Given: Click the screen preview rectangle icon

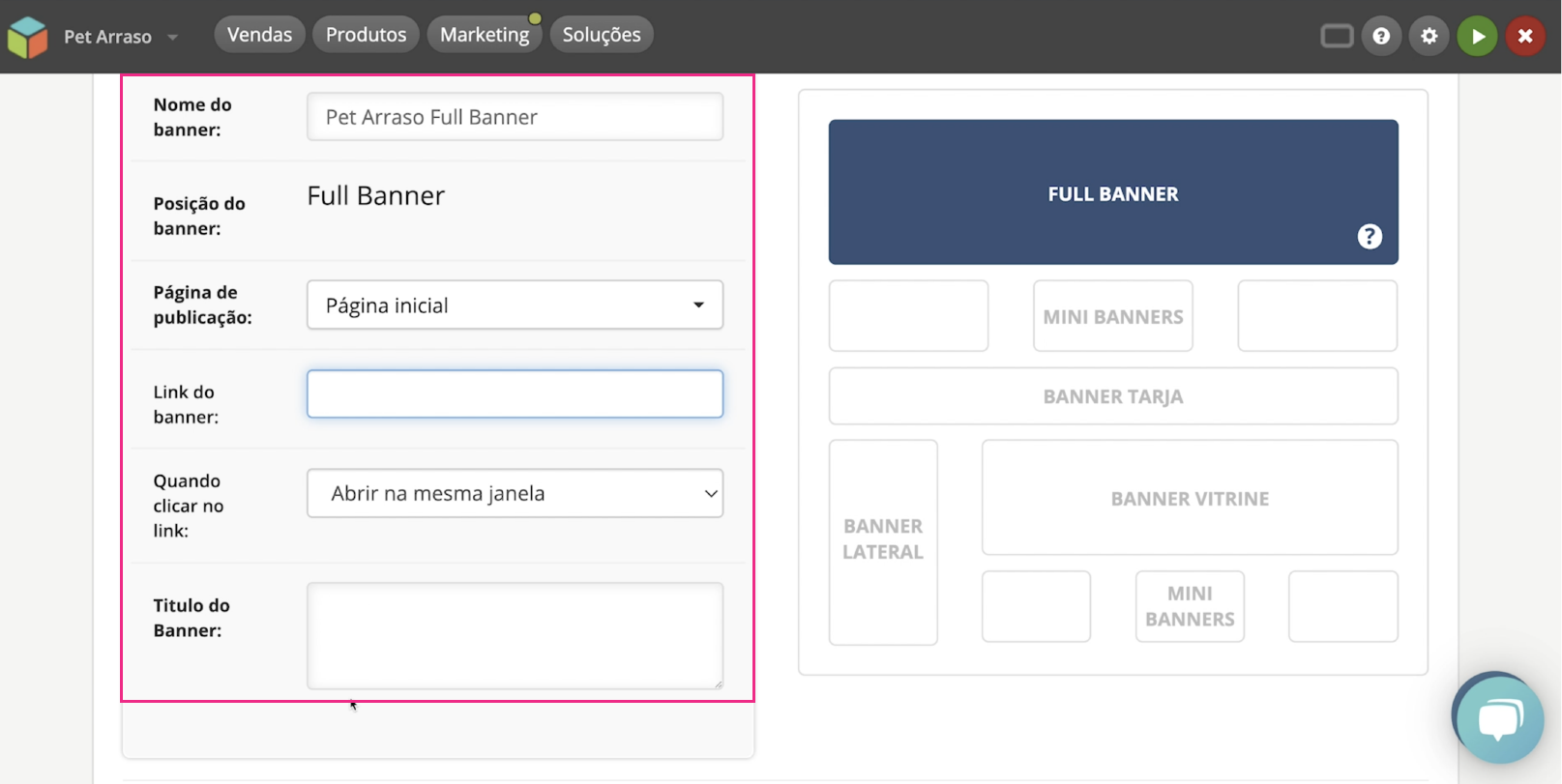Looking at the screenshot, I should [x=1337, y=37].
